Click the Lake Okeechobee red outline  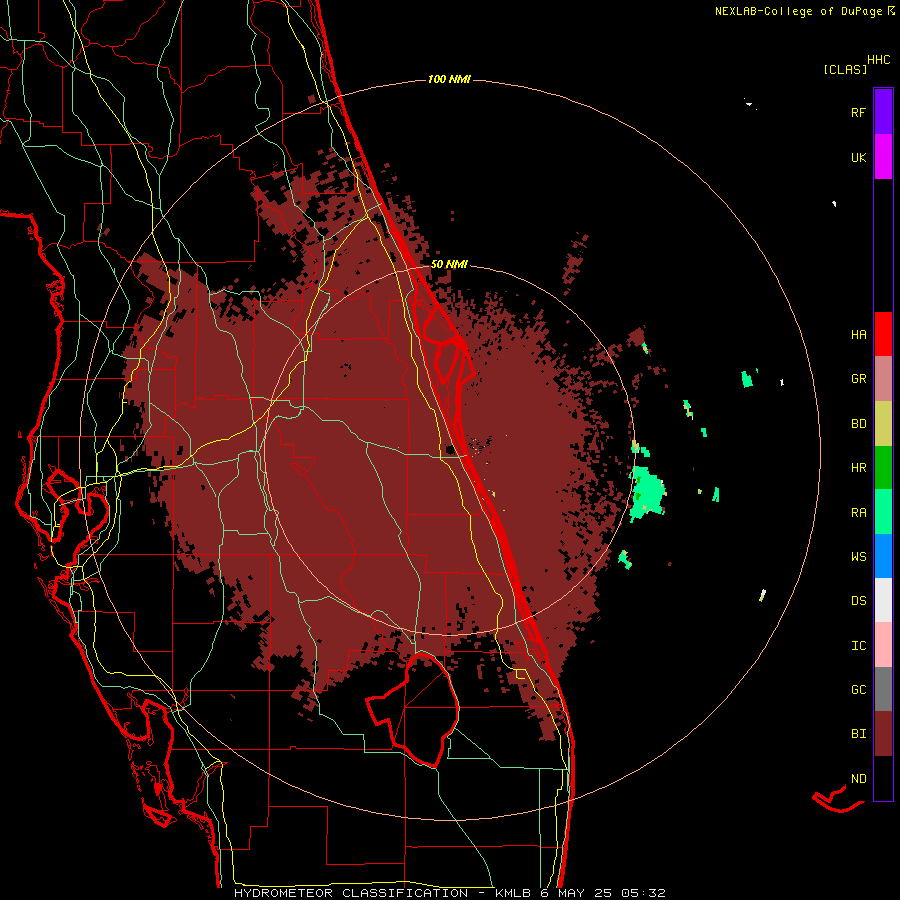[x=413, y=709]
